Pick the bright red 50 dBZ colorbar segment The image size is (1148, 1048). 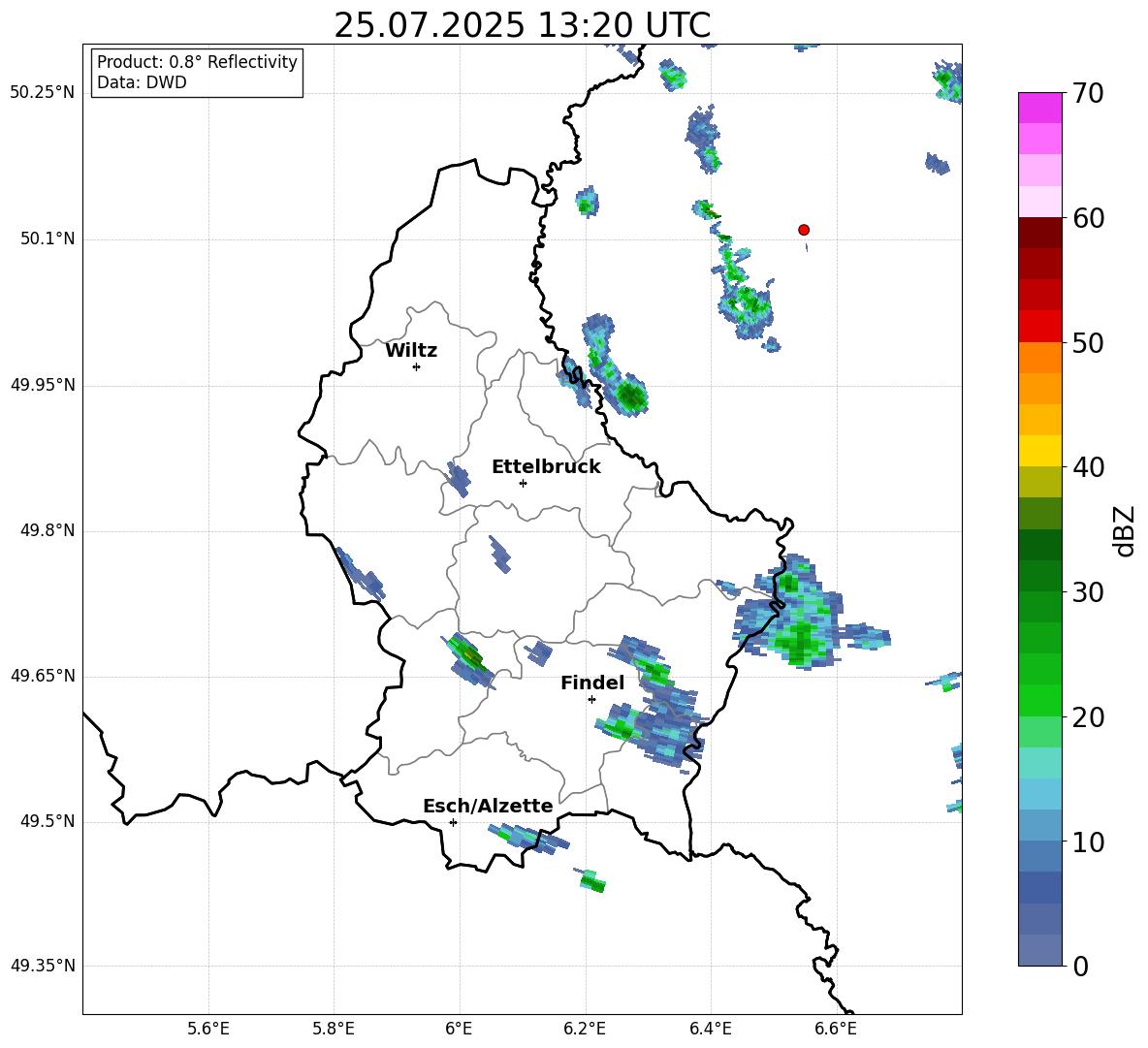tap(1039, 327)
